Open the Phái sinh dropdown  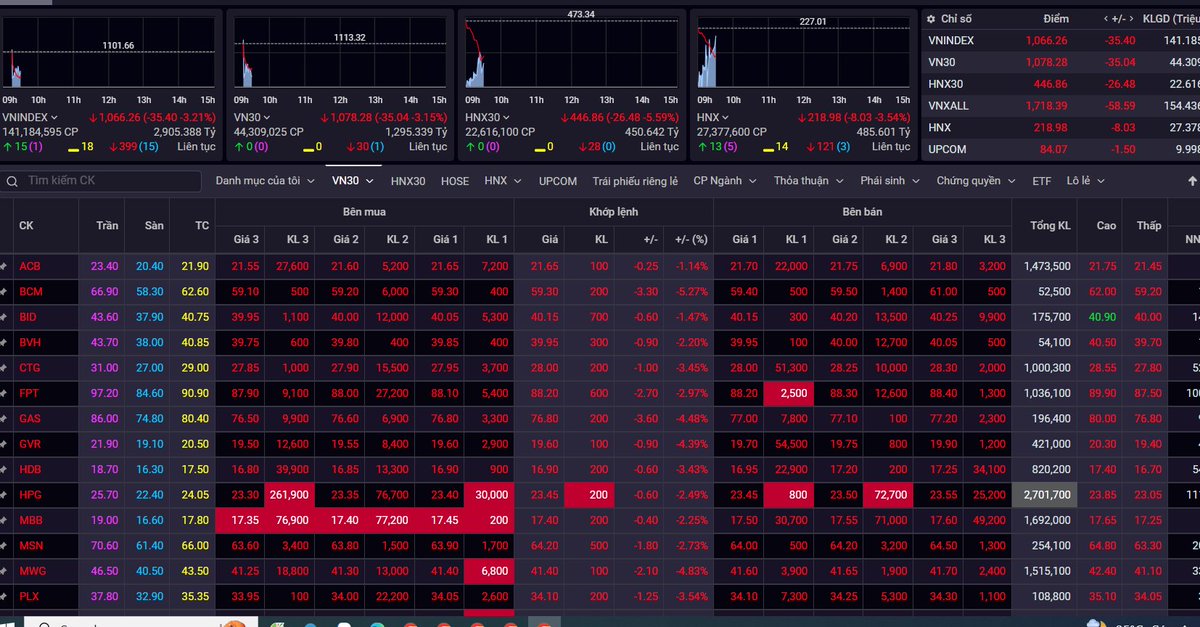[889, 181]
